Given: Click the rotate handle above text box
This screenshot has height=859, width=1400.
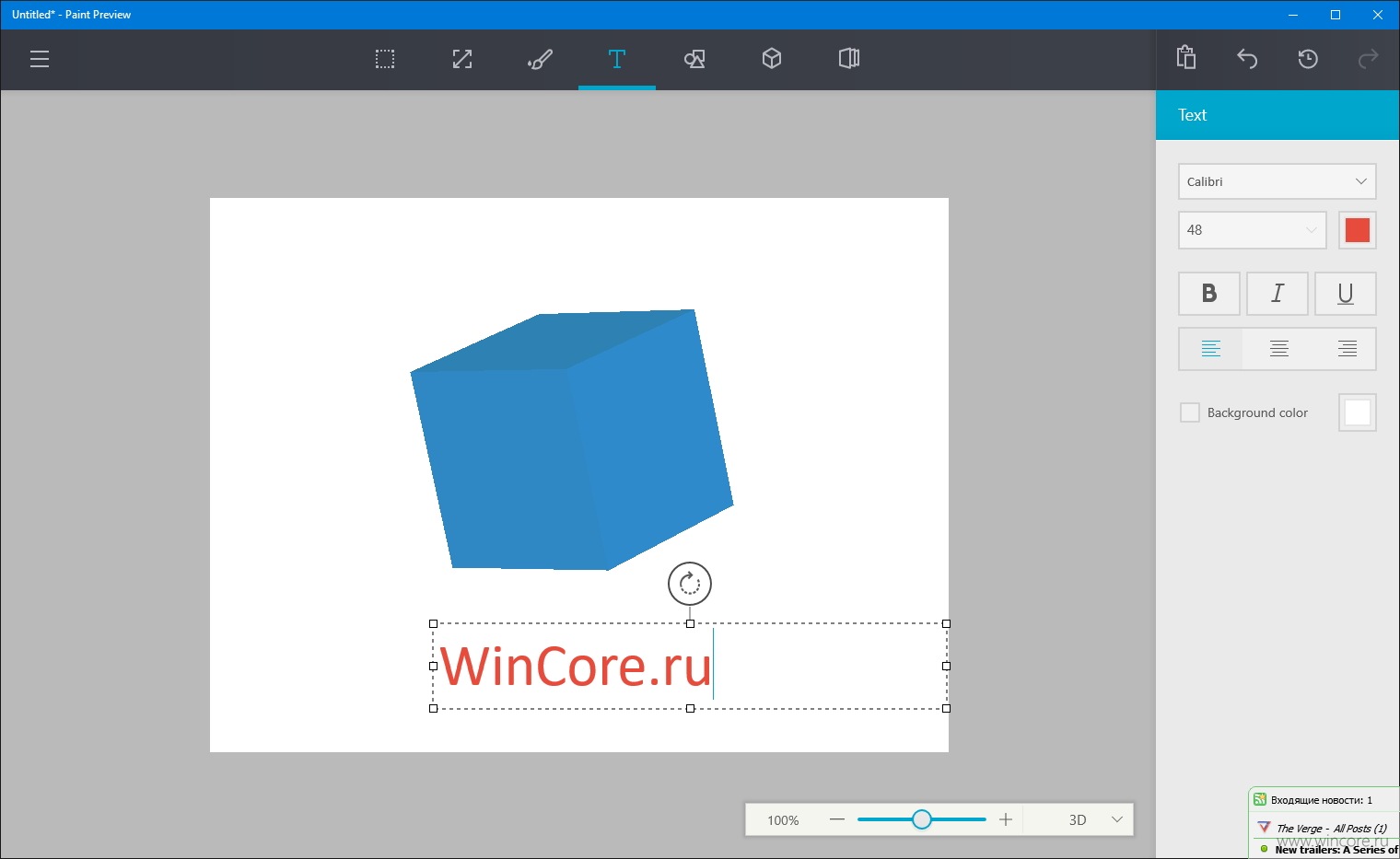Looking at the screenshot, I should (x=690, y=584).
